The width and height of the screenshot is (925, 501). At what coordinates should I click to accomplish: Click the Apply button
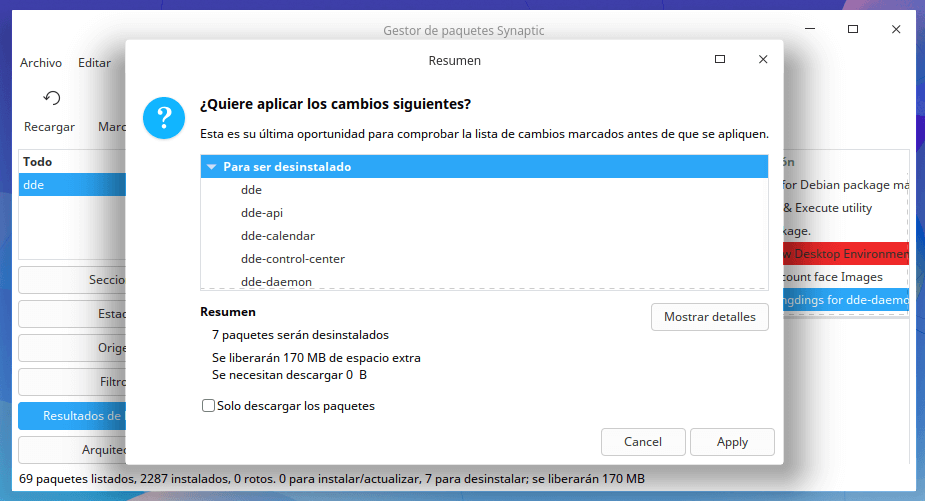coord(732,442)
